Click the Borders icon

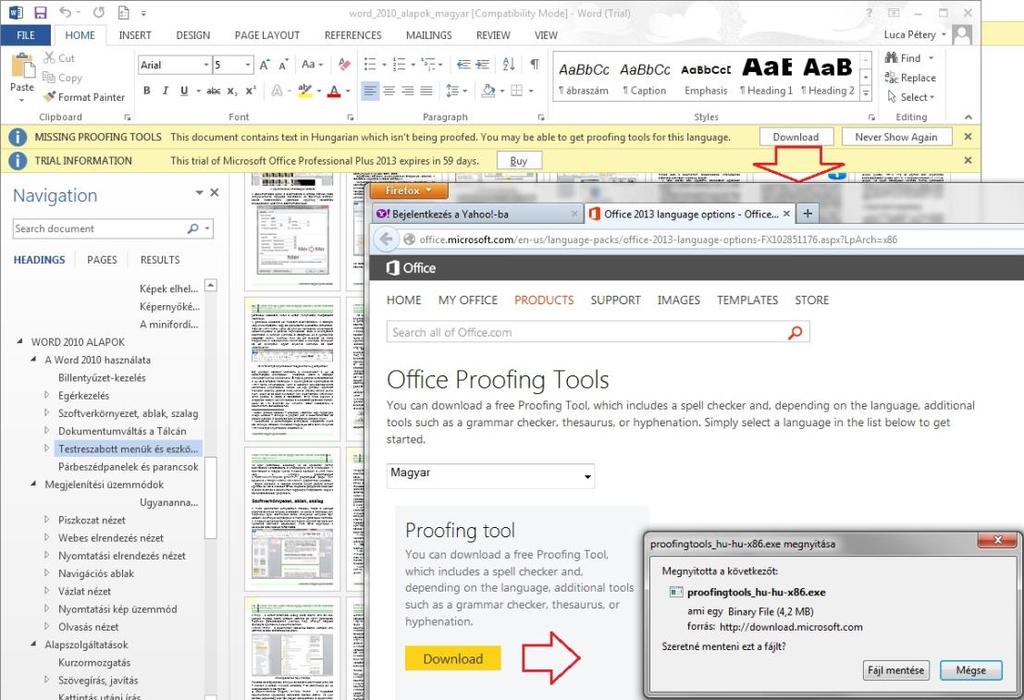click(517, 91)
